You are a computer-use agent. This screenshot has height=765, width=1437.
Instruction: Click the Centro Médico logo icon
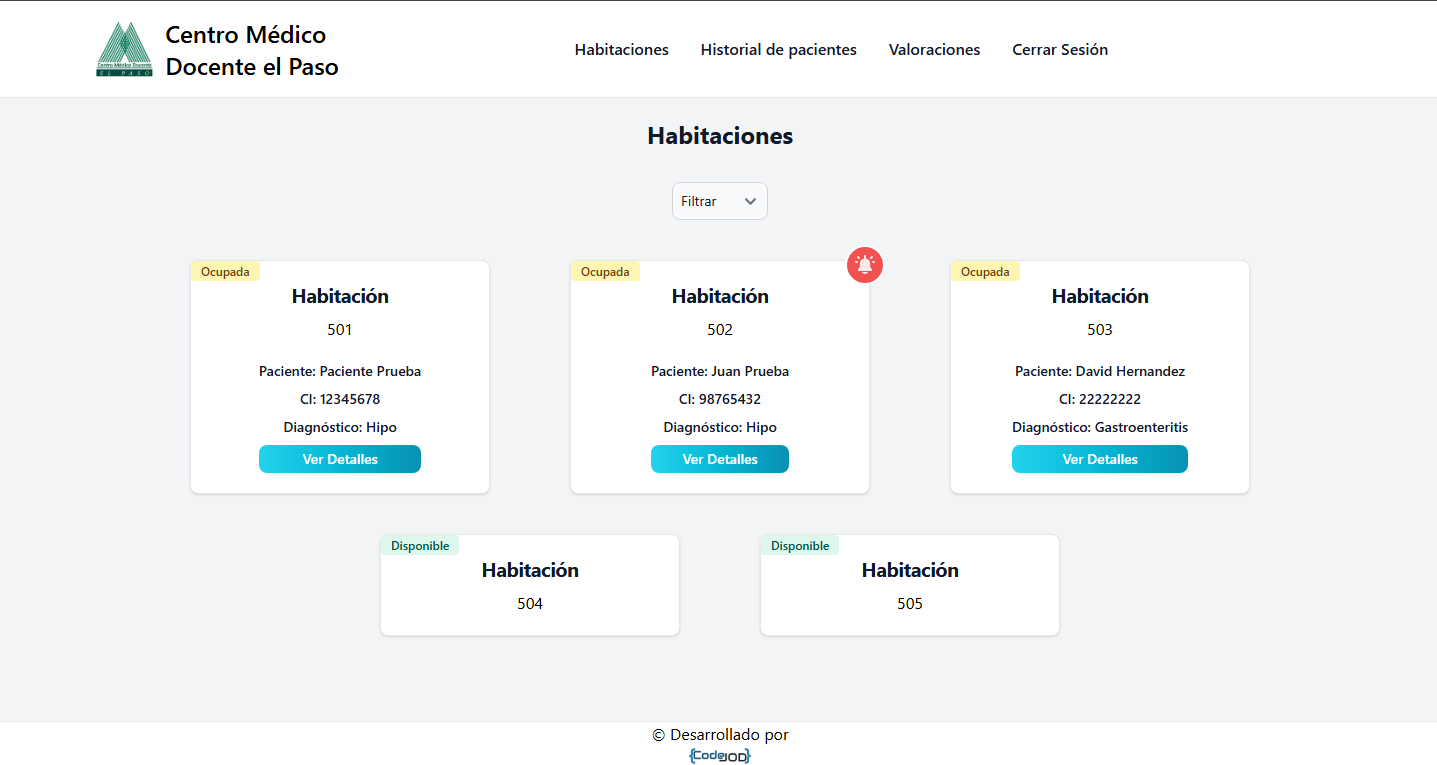point(124,50)
